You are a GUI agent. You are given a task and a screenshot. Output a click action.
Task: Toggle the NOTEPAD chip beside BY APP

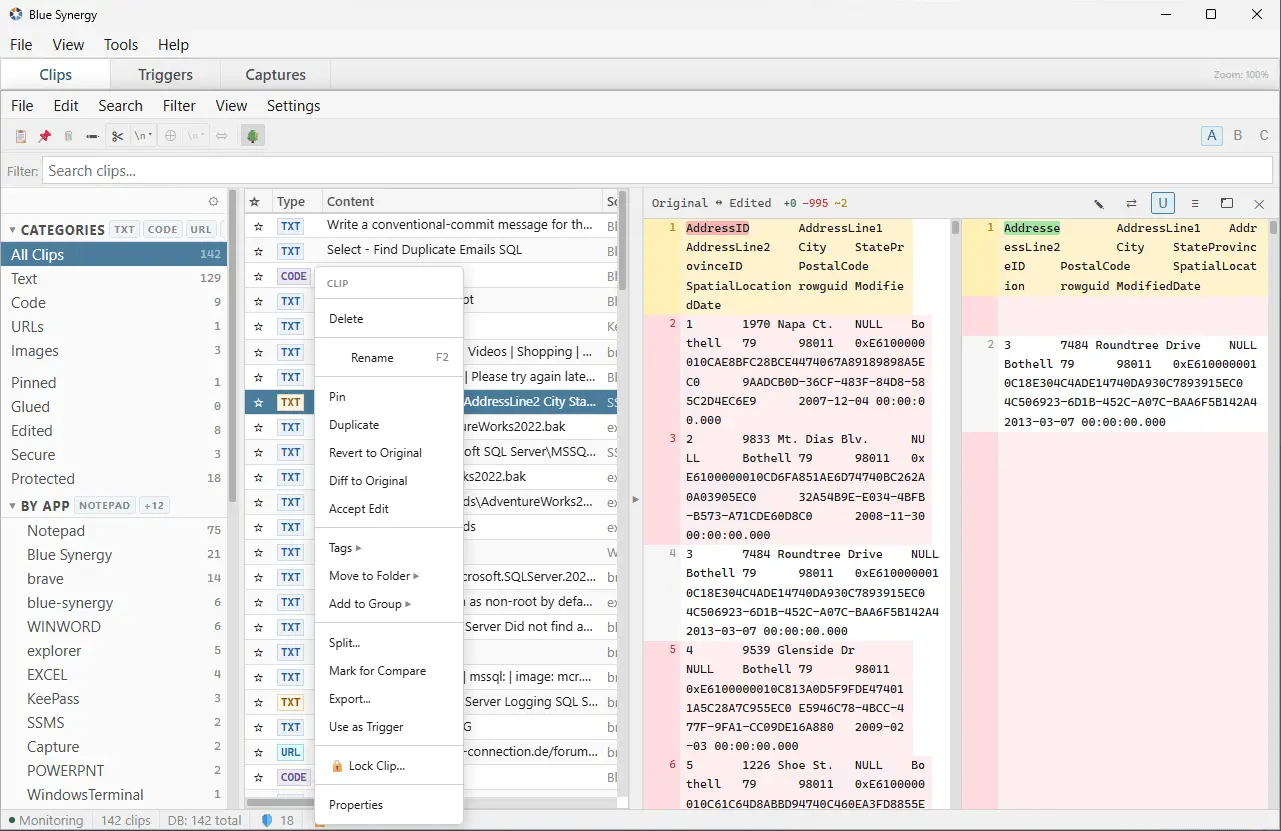[105, 505]
